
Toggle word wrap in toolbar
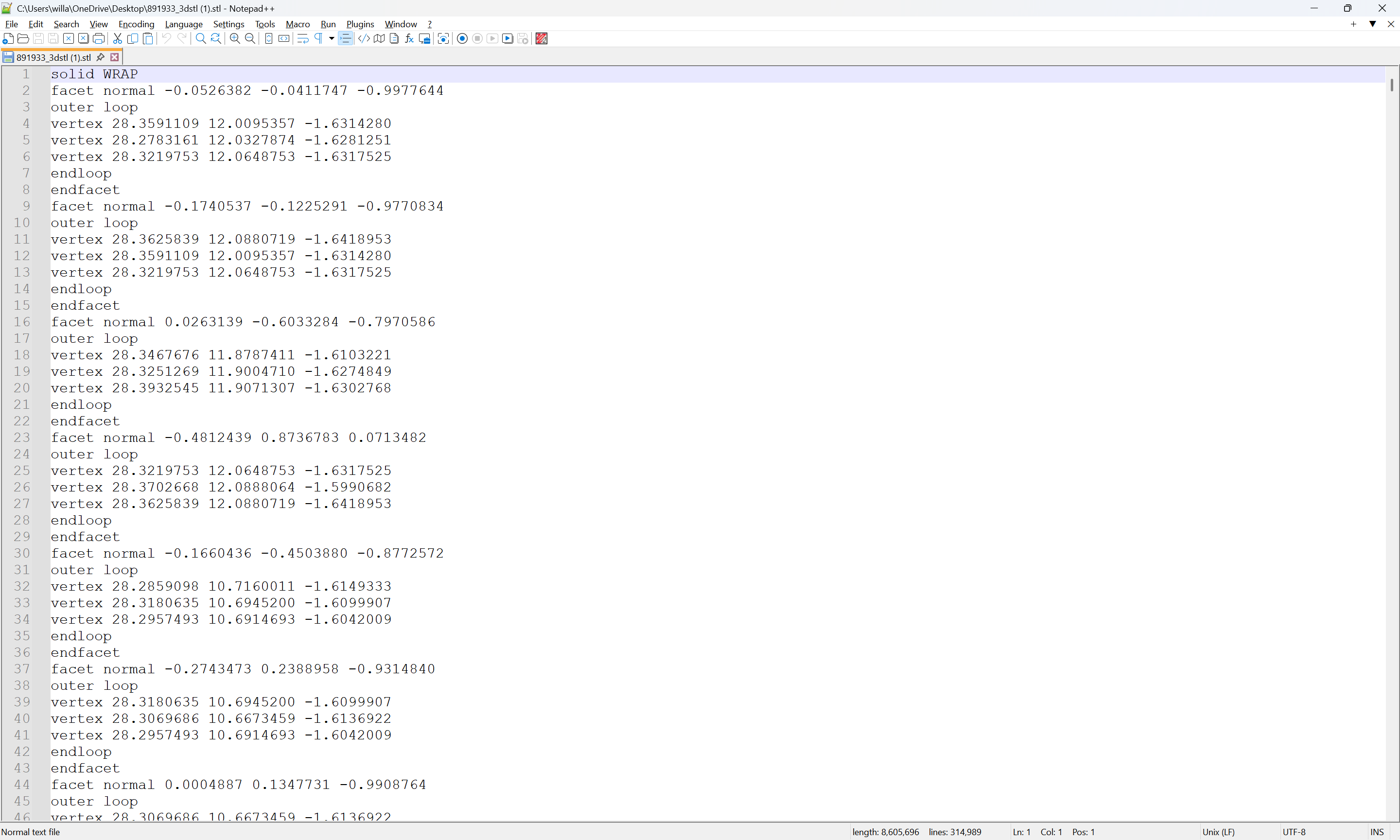[x=303, y=38]
